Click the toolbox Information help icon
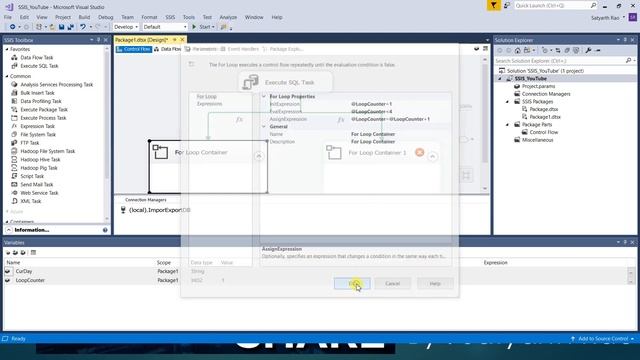This screenshot has width=640, height=360. coord(105,230)
